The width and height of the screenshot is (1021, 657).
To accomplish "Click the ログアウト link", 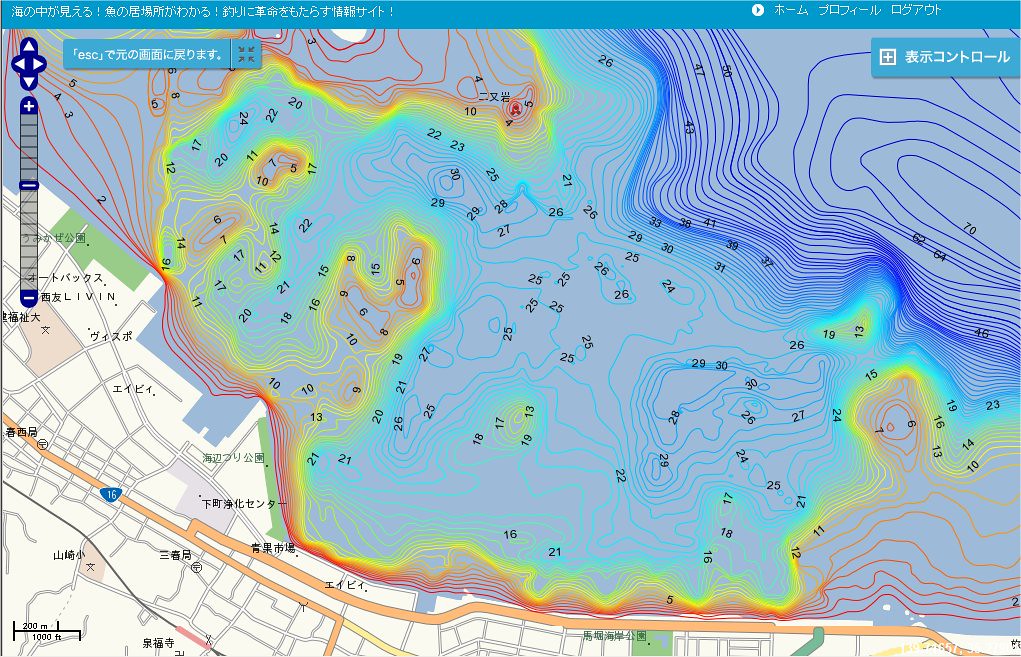I will click(x=916, y=10).
